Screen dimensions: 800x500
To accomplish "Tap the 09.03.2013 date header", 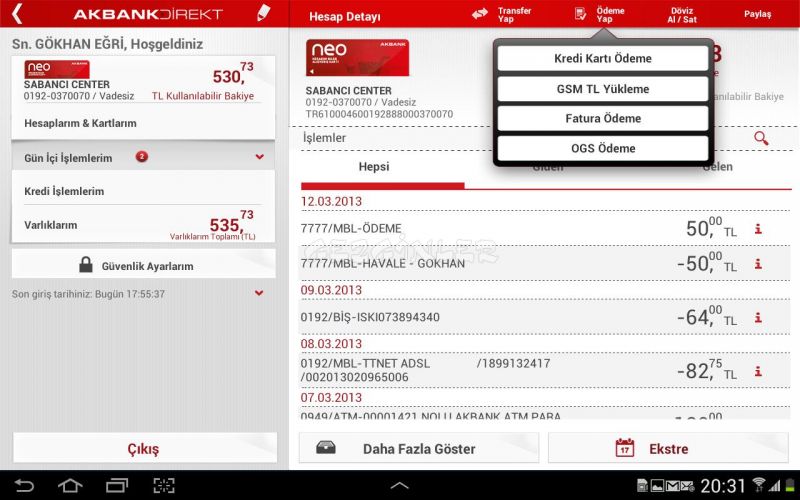I will pyautogui.click(x=331, y=290).
